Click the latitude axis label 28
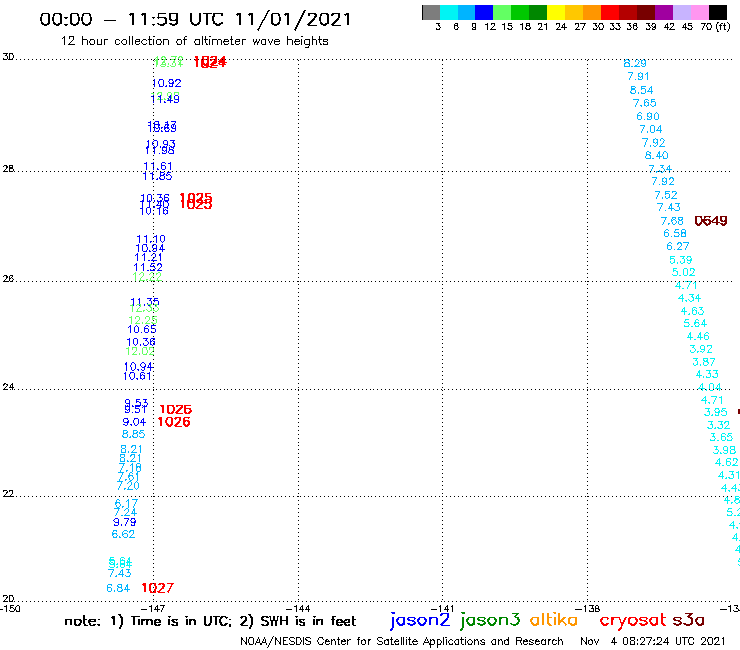 point(8,169)
